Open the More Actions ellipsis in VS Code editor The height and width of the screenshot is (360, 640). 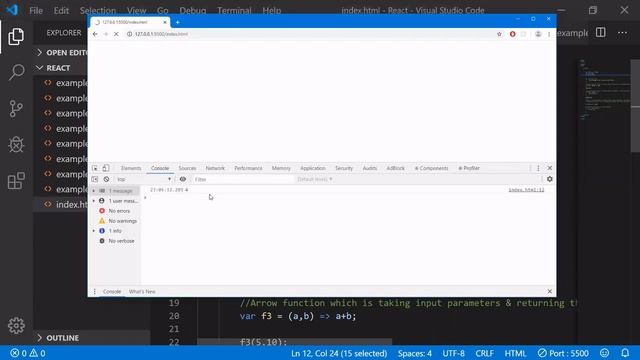622,33
